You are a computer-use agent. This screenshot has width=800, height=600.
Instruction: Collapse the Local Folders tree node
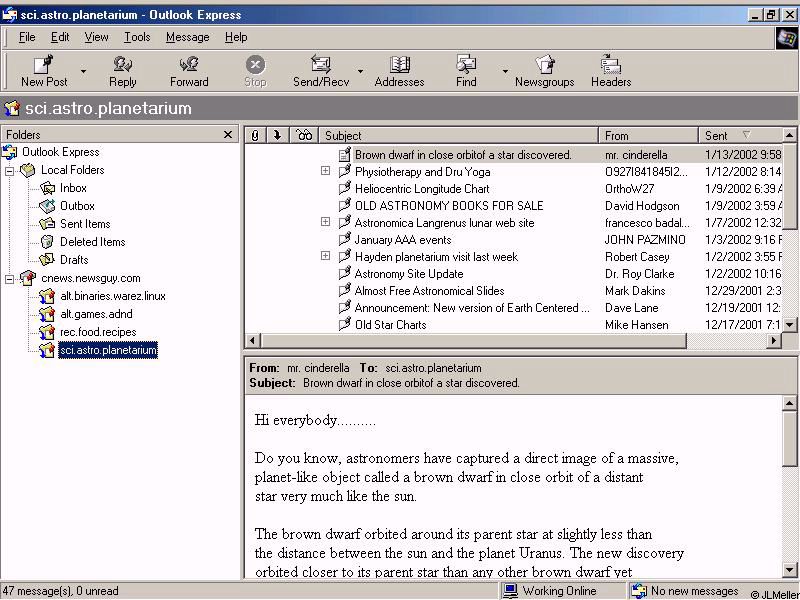pyautogui.click(x=10, y=170)
